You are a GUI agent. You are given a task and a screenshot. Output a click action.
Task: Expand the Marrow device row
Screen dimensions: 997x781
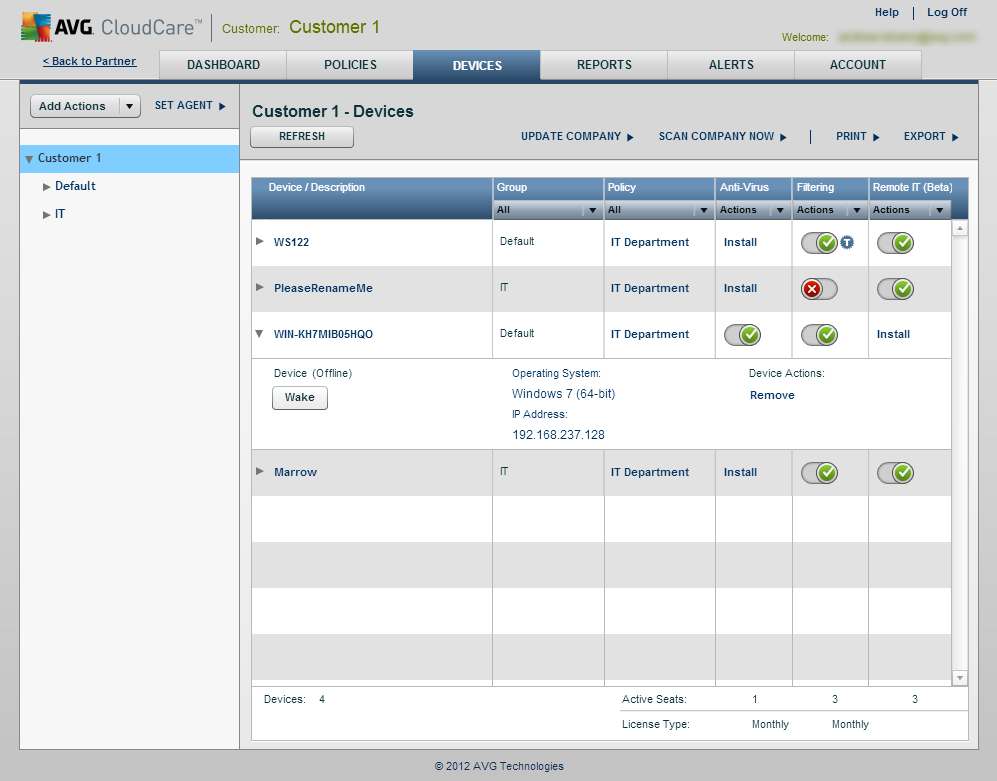(259, 471)
